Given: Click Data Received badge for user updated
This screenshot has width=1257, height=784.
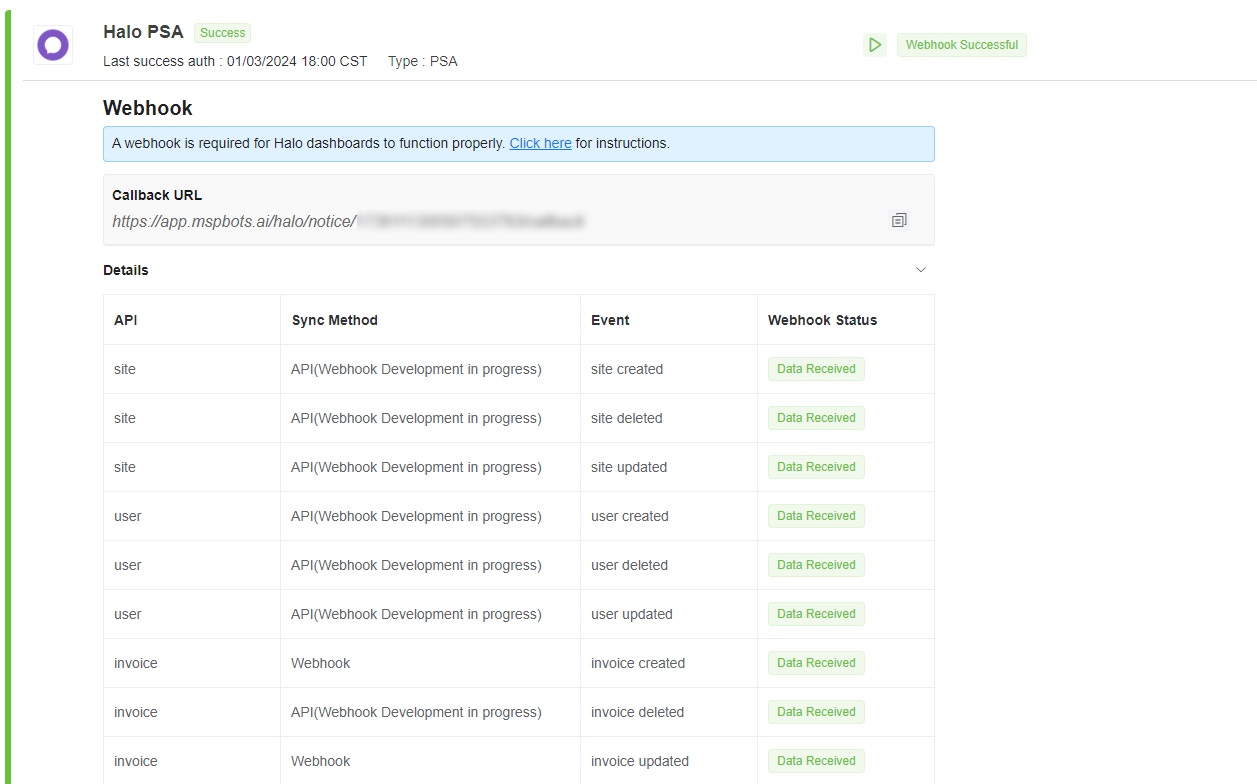Looking at the screenshot, I should (x=816, y=614).
